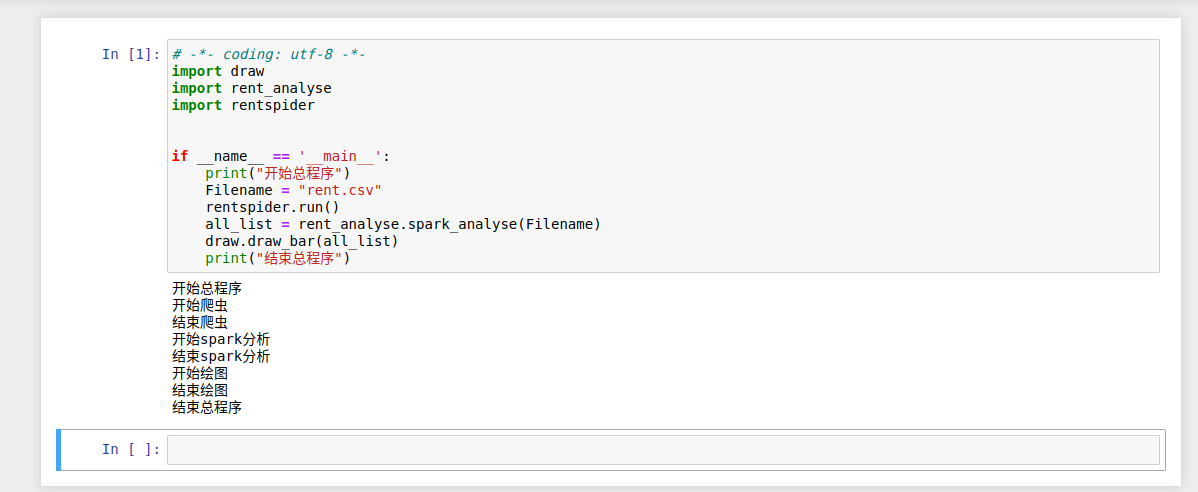Click the 'import draw' code line

(218, 71)
